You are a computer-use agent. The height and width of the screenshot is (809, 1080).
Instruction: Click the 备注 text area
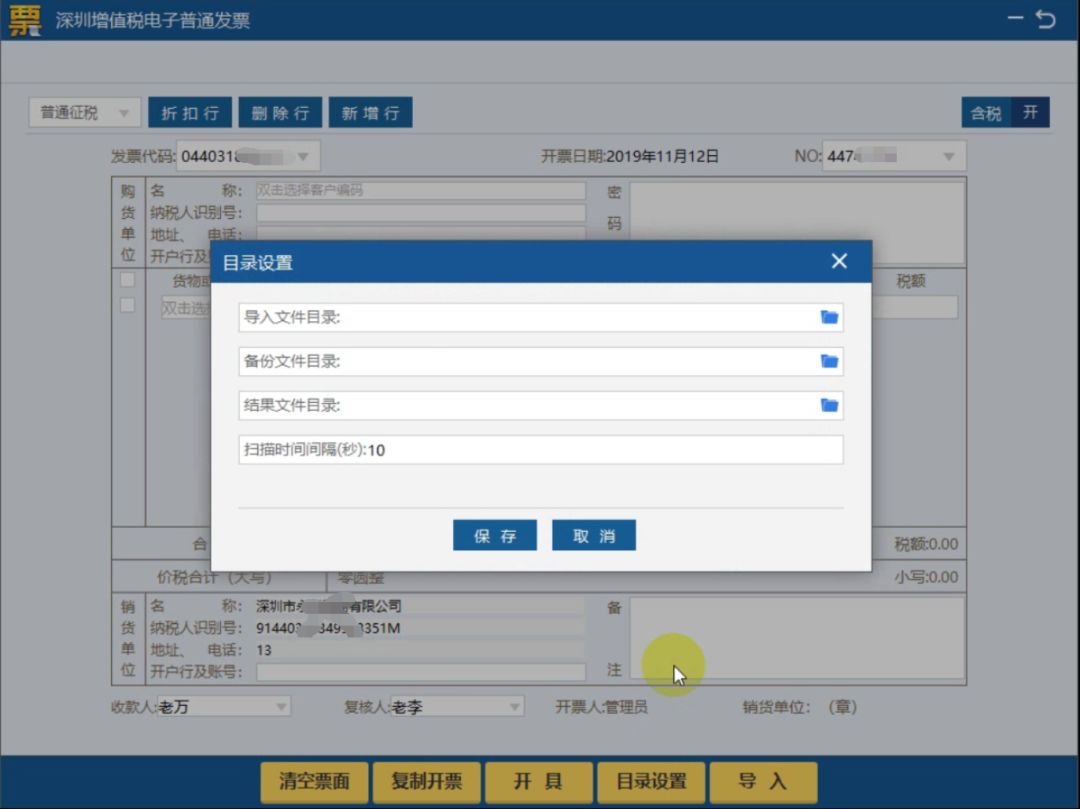797,638
